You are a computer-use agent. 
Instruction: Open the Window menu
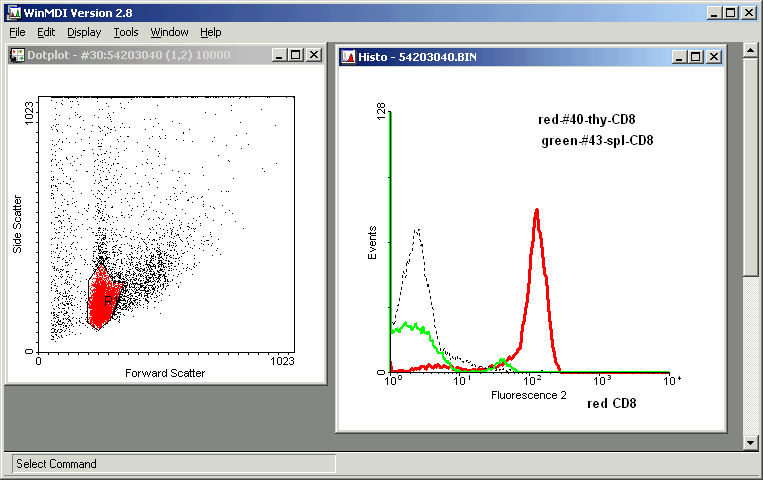pos(169,32)
